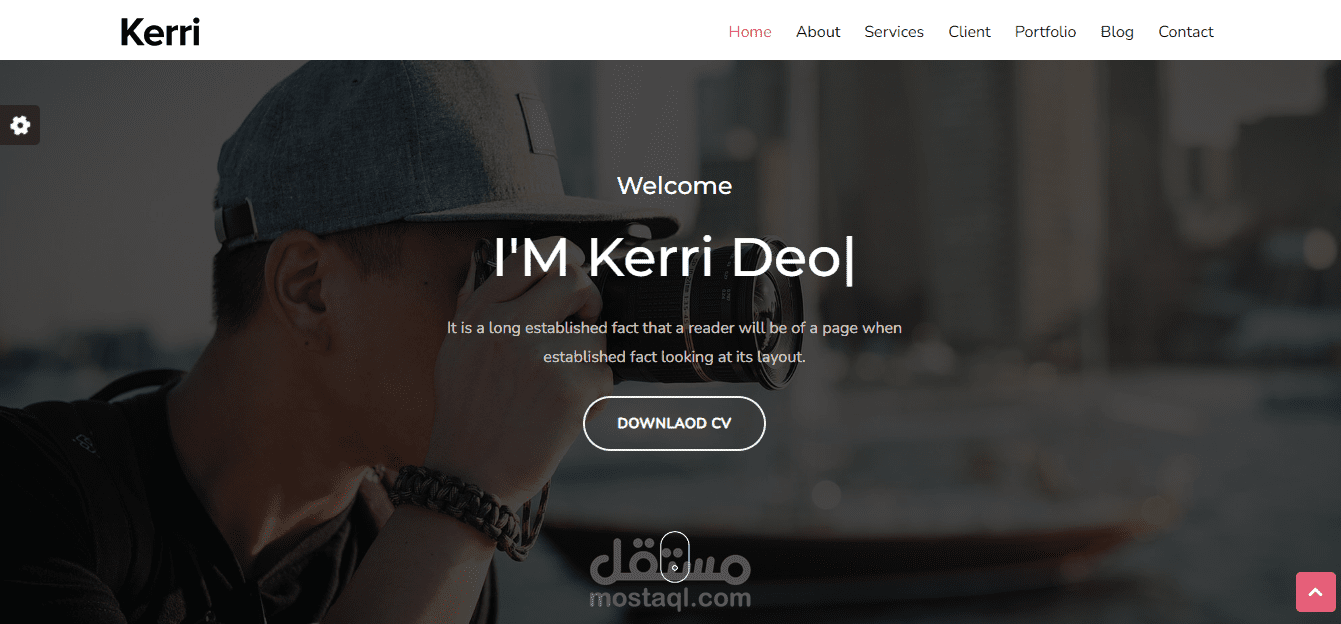Click the mostaql.com watermark text
This screenshot has width=1341, height=624.
click(670, 599)
